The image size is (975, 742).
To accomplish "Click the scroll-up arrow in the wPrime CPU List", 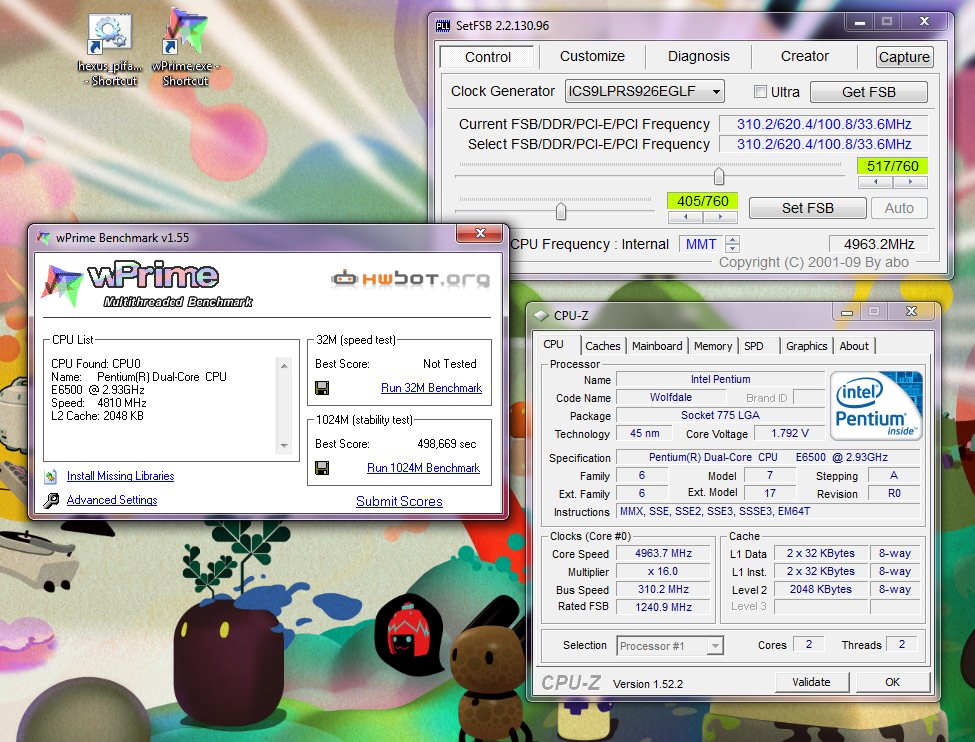I will pos(284,366).
